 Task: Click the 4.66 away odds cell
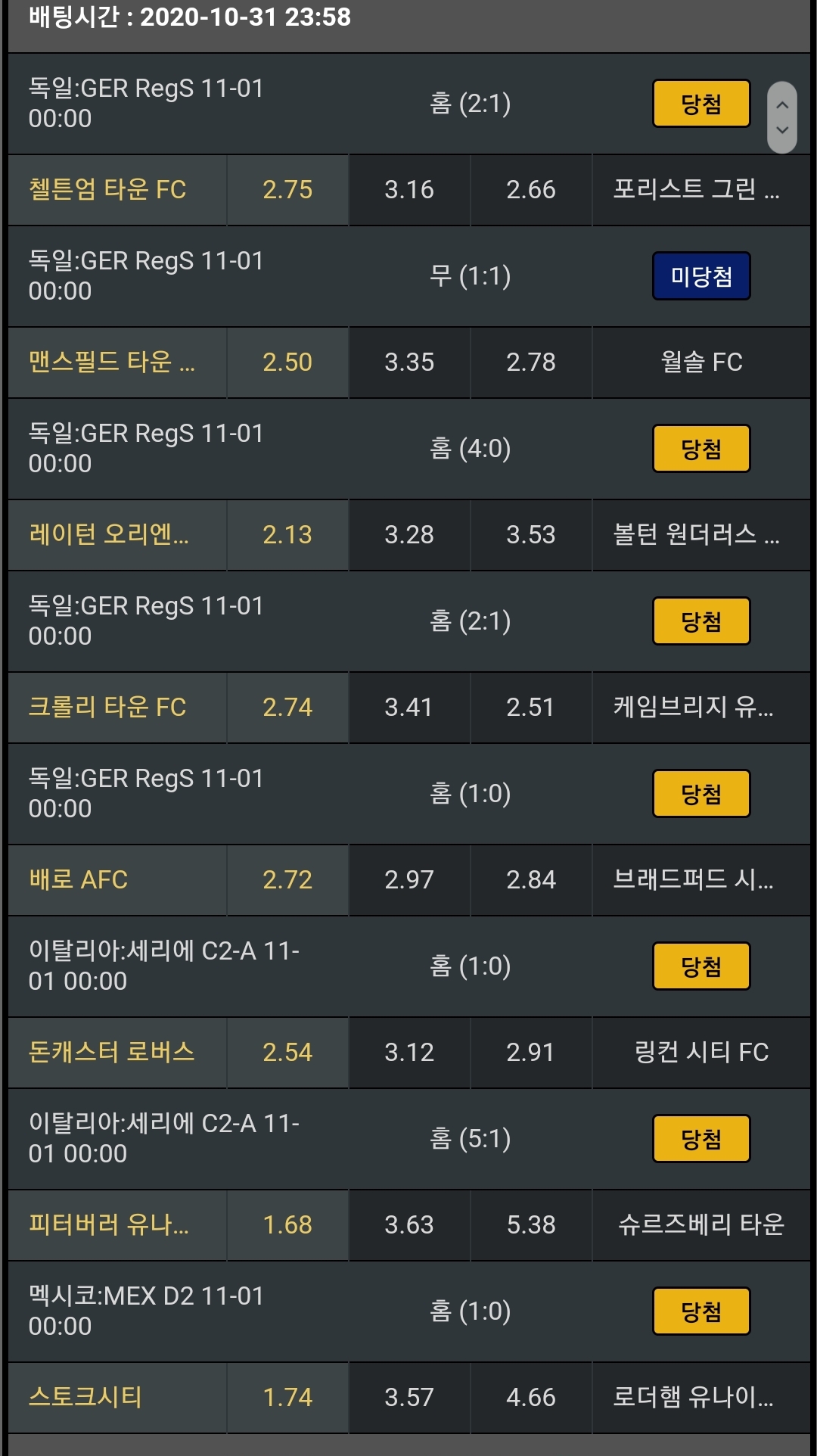531,1398
